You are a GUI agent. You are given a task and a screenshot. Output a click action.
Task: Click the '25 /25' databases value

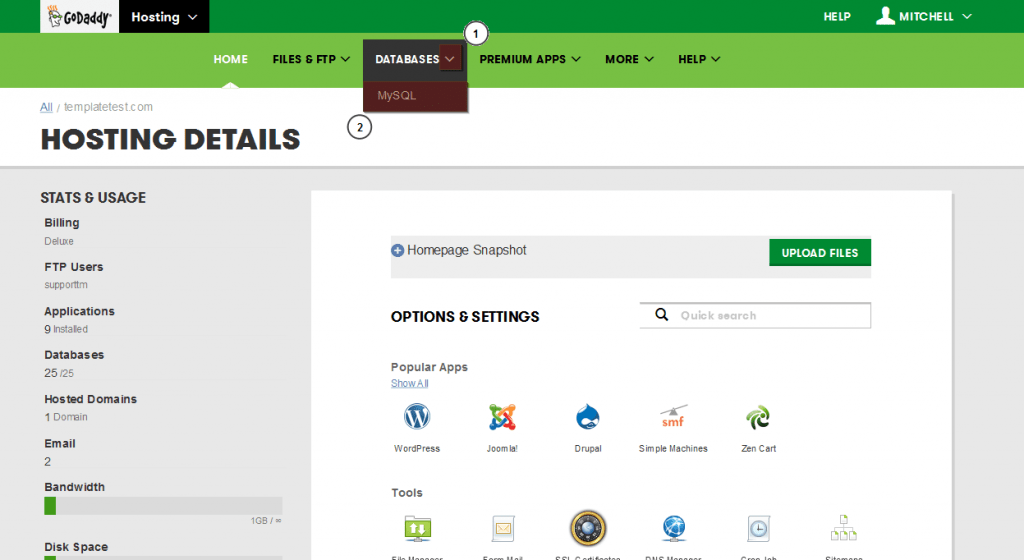tap(59, 373)
